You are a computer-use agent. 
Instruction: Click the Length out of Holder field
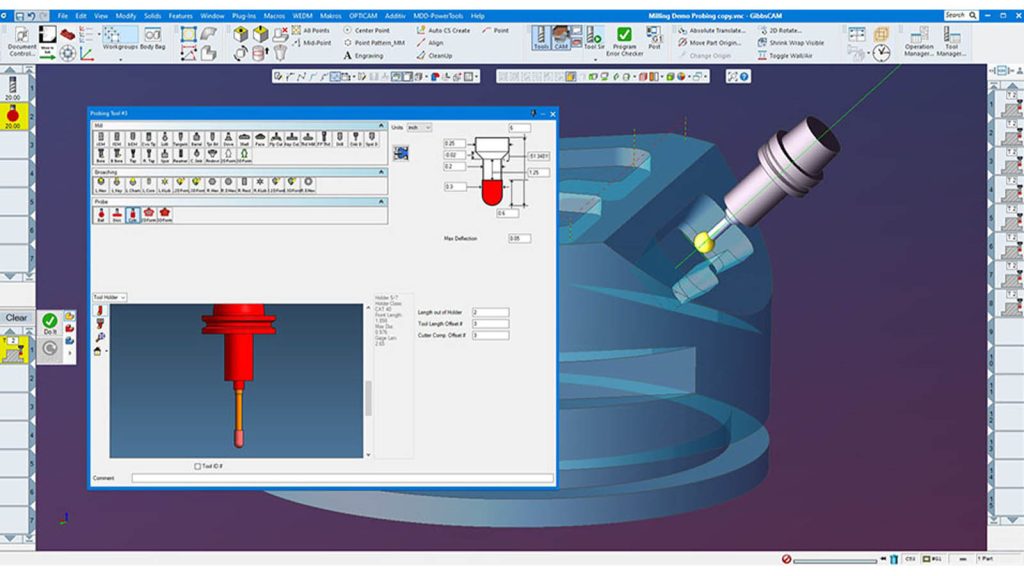[490, 312]
